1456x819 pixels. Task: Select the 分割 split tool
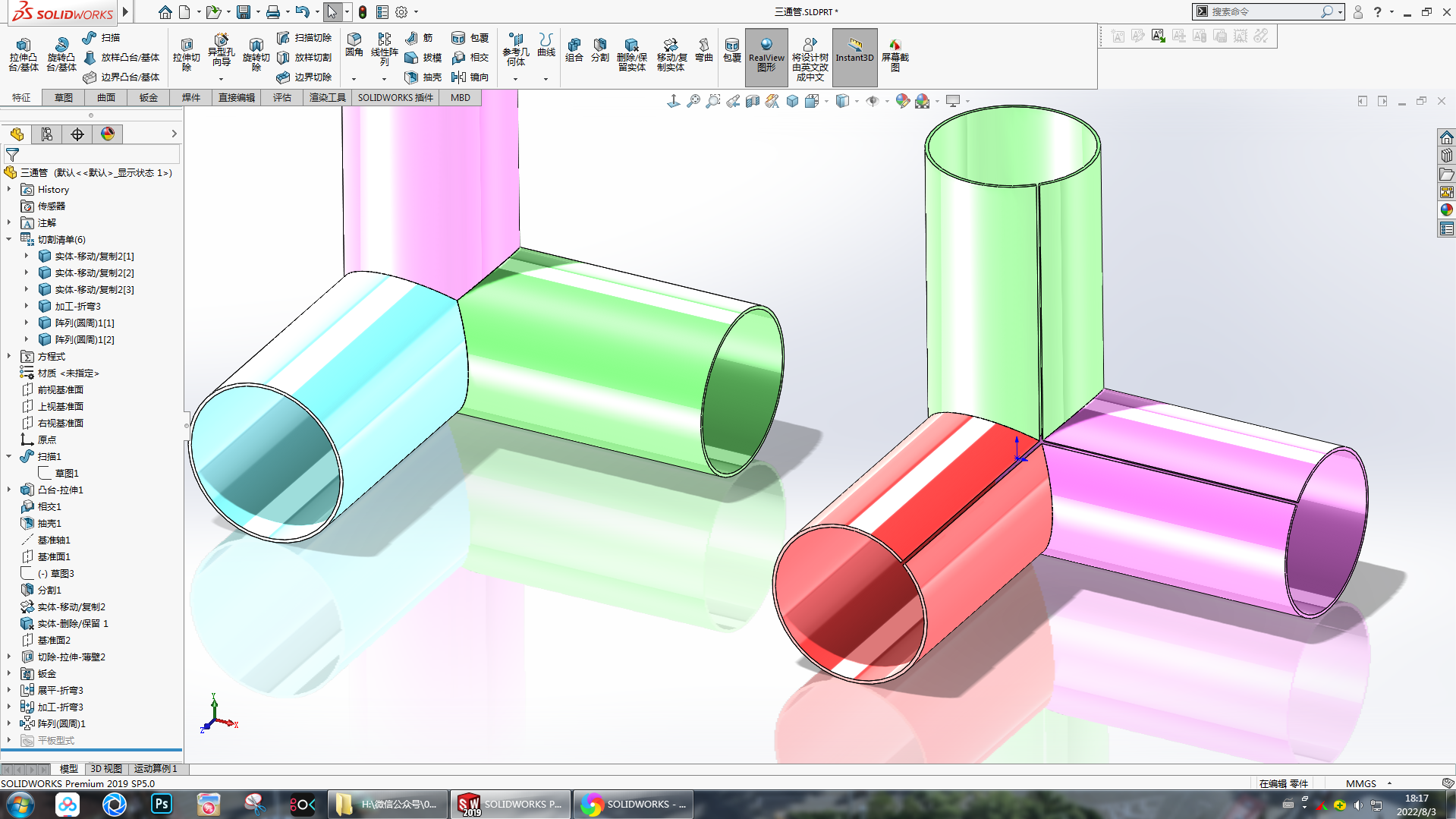pyautogui.click(x=600, y=50)
